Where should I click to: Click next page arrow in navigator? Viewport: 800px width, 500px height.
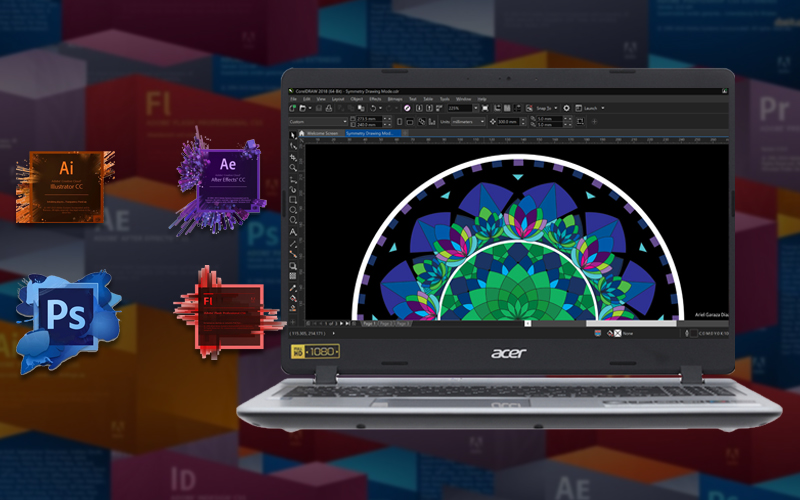point(342,323)
